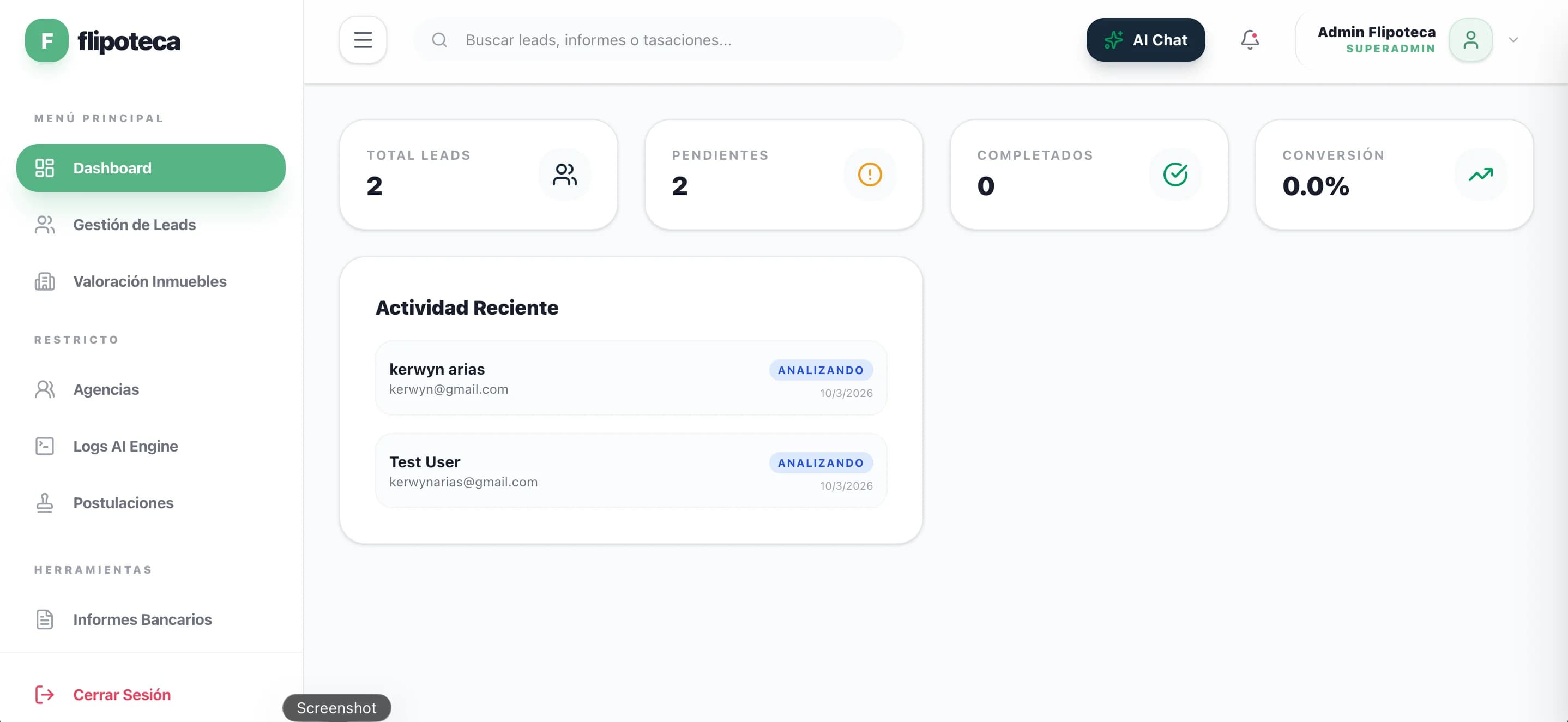Open Postulaciones page

coord(151,503)
